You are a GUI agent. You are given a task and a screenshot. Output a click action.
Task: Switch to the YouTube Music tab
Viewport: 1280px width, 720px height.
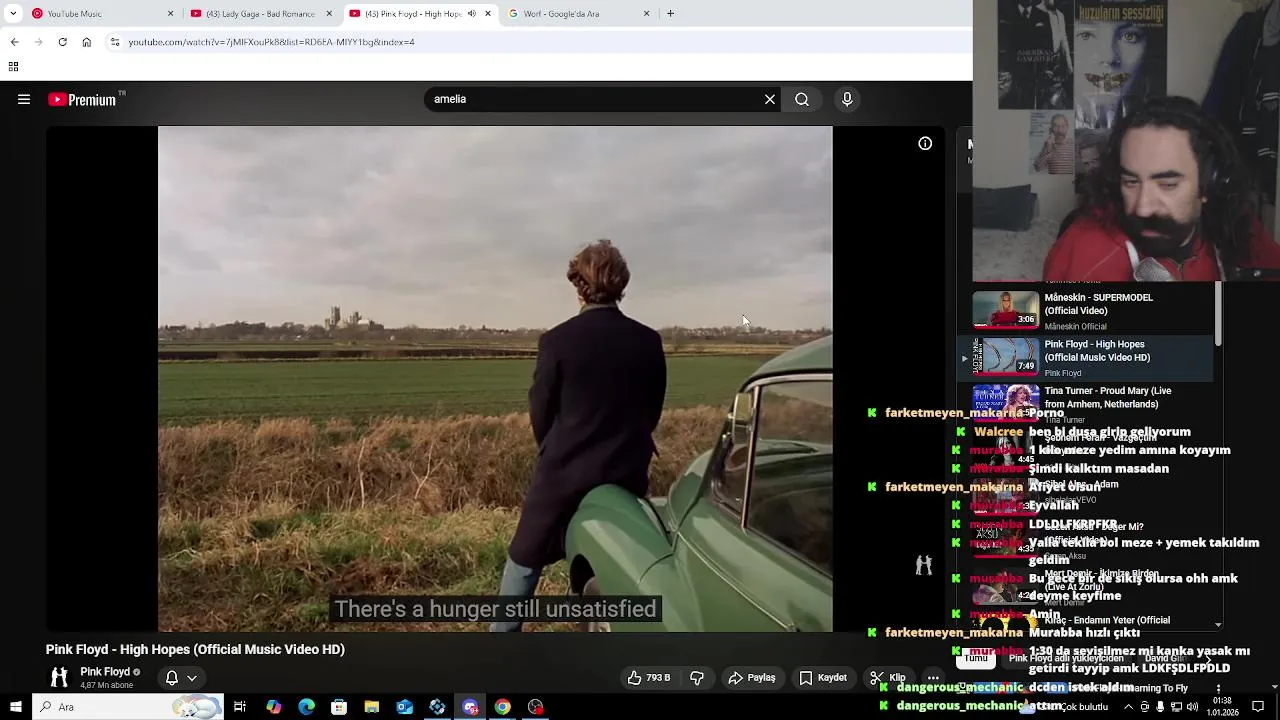coord(102,14)
